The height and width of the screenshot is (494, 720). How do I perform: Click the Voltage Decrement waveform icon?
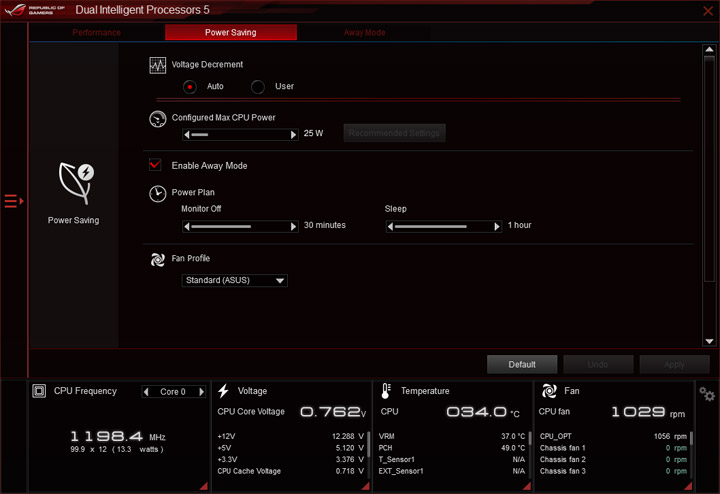point(158,66)
